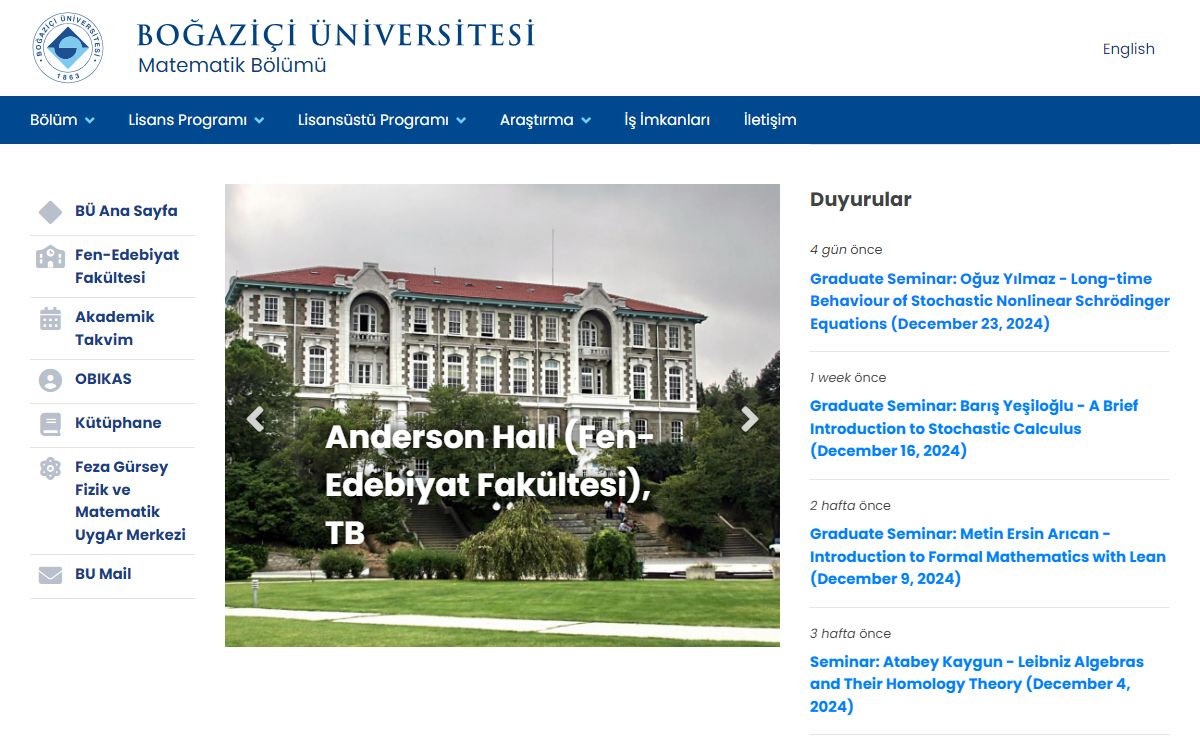This screenshot has height=740, width=1200.
Task: Click the diamond icon beside BÜ Ana Sayfa
Action: (x=50, y=212)
